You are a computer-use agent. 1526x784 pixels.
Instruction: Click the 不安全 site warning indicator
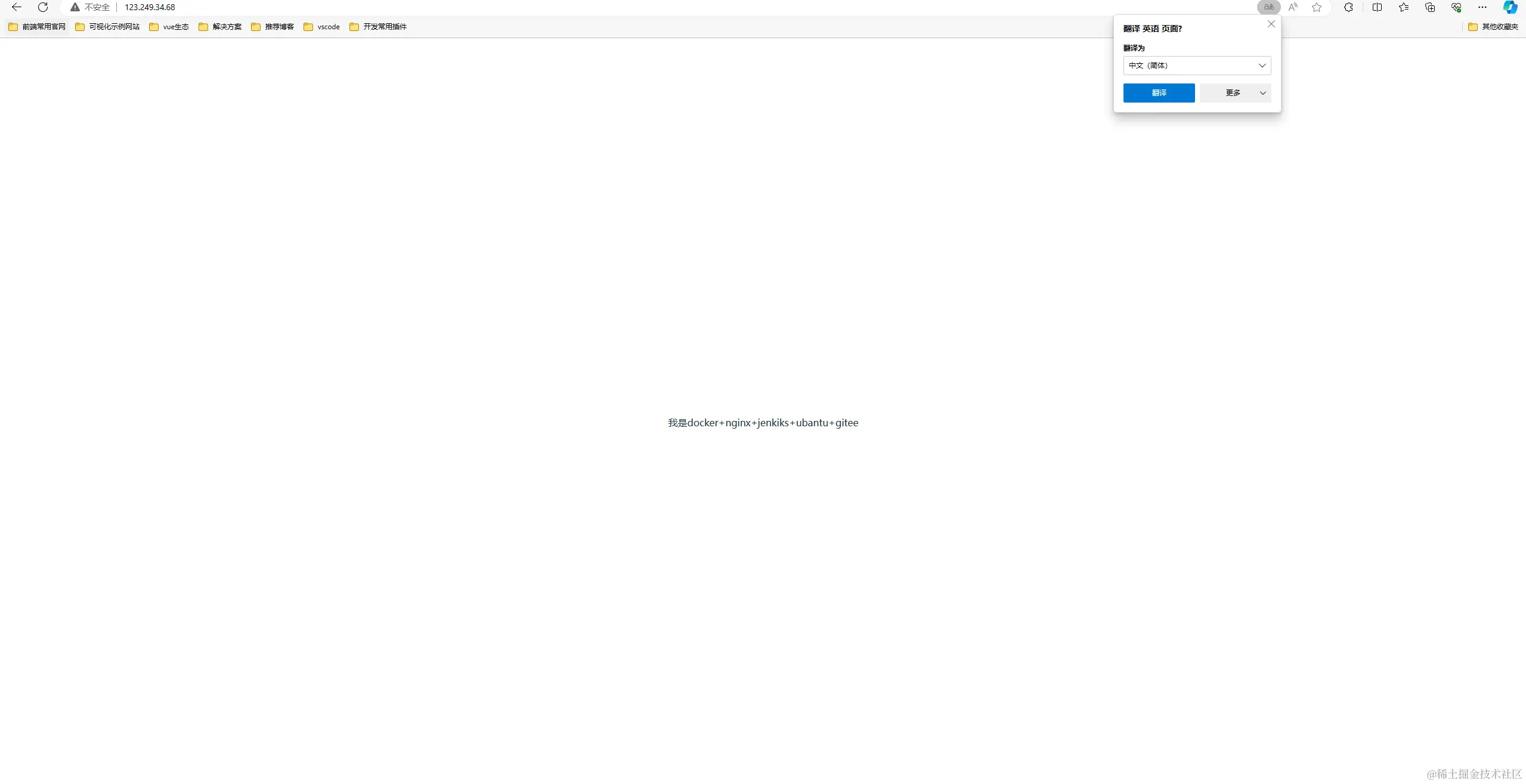pyautogui.click(x=91, y=7)
